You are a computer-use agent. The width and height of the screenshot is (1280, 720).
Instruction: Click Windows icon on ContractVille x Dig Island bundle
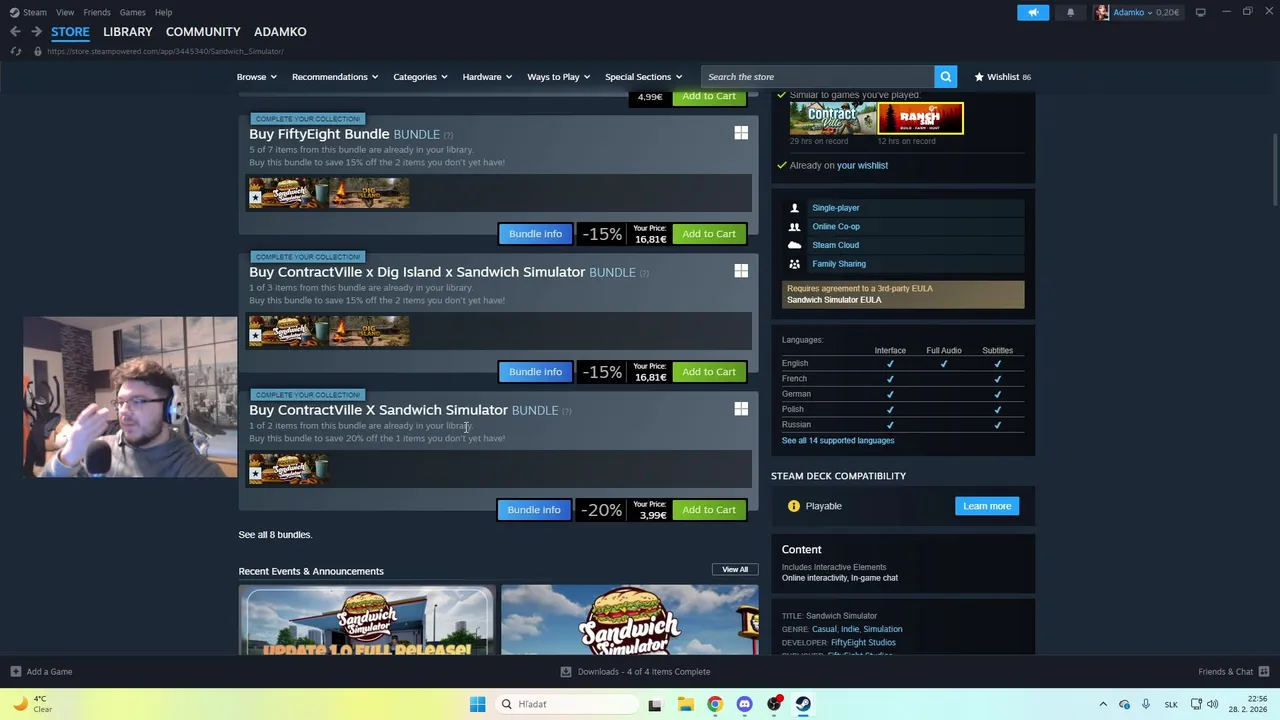[741, 271]
